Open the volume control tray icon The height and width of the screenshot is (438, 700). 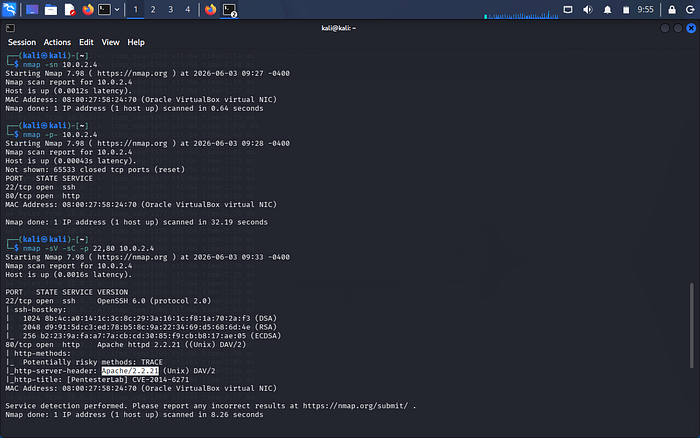pyautogui.click(x=588, y=9)
